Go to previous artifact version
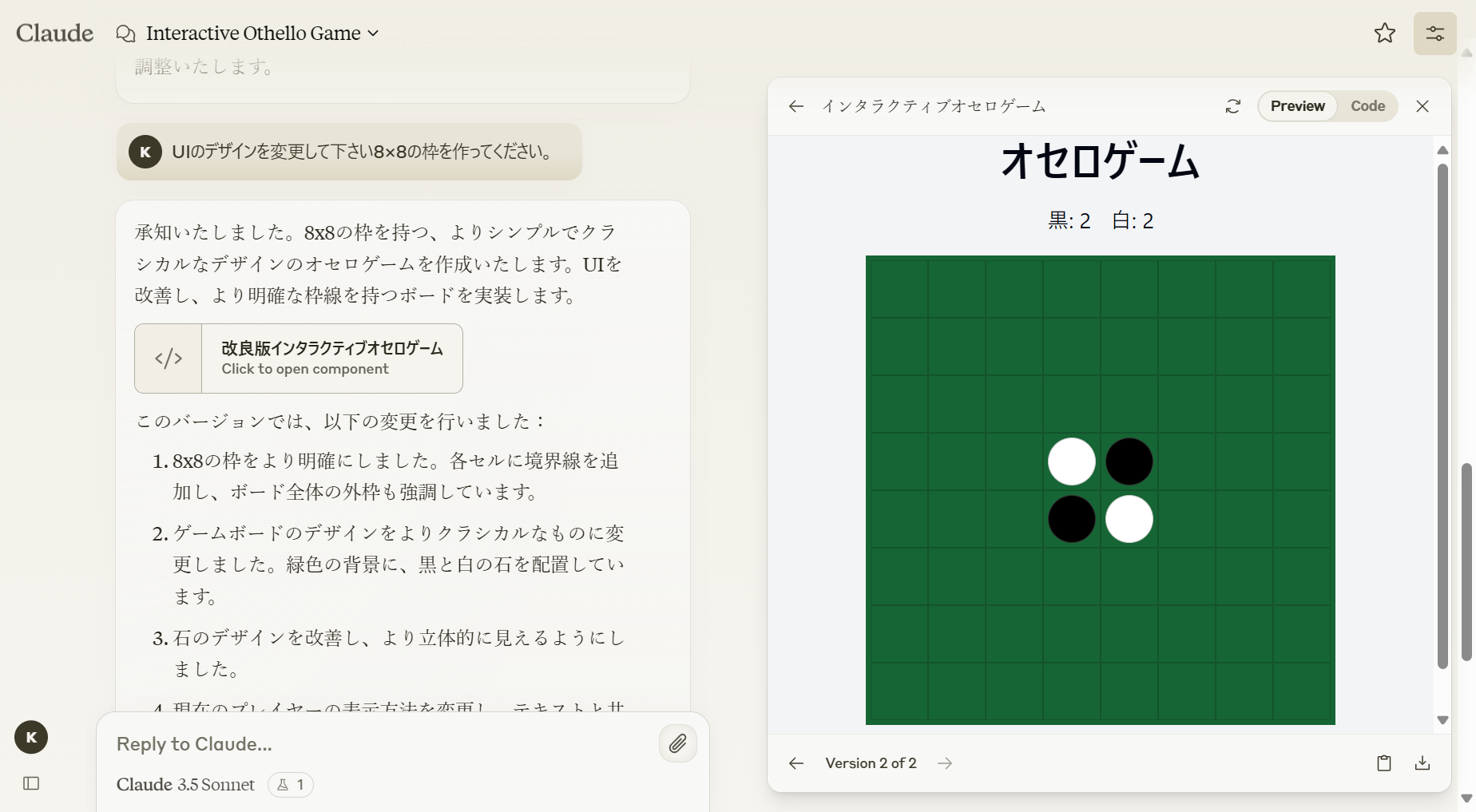This screenshot has width=1476, height=812. click(x=796, y=763)
